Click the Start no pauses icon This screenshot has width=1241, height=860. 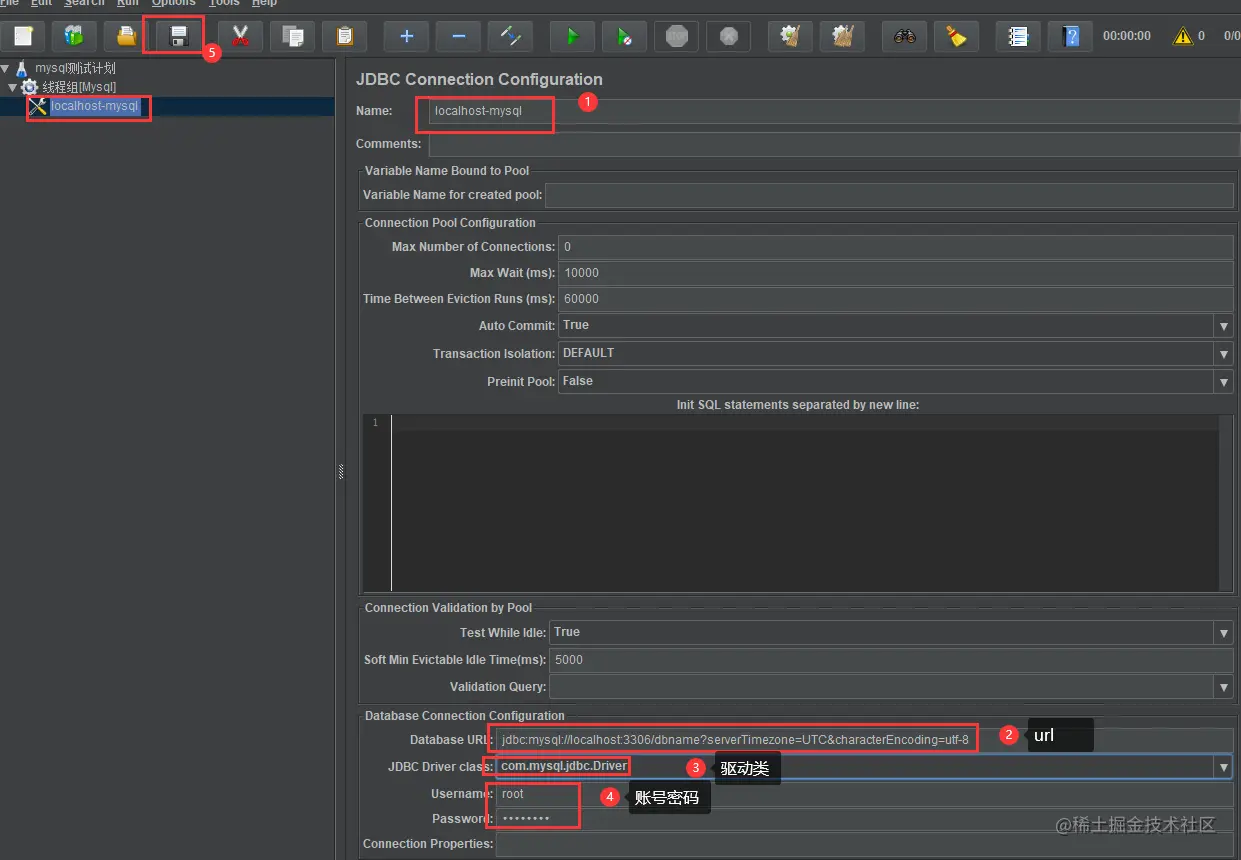click(x=624, y=37)
